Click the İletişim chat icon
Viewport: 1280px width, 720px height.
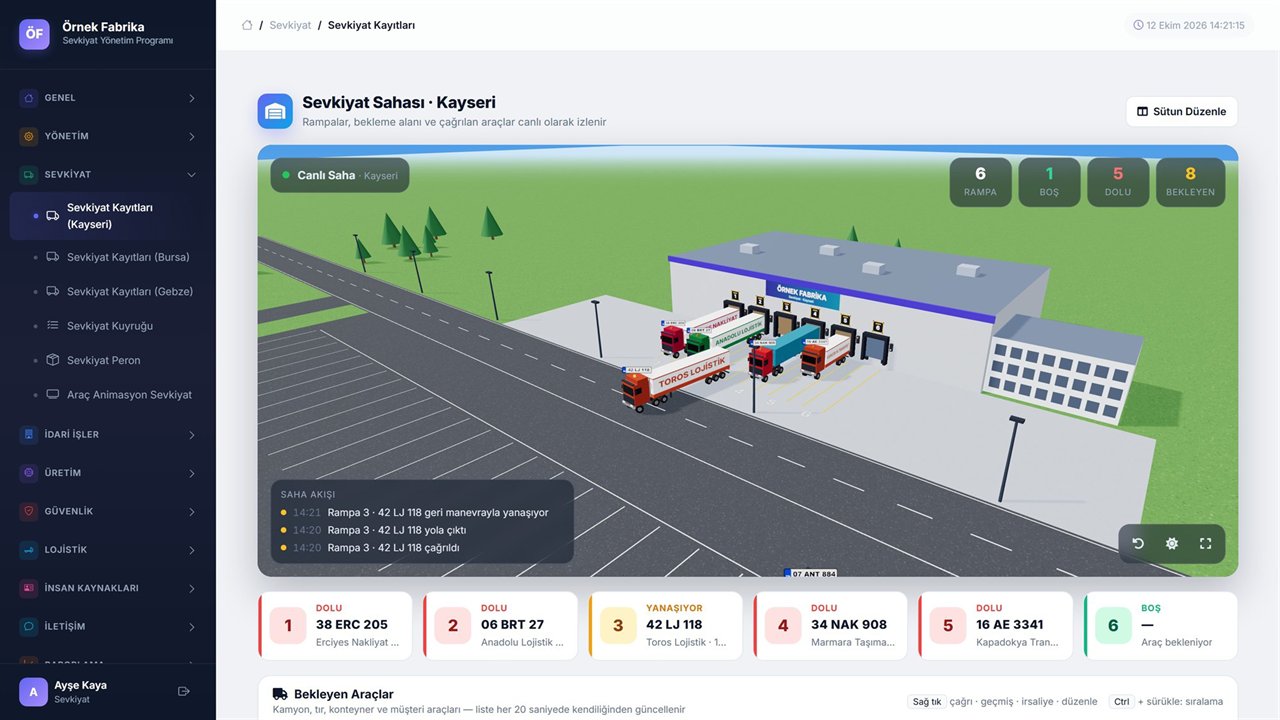tap(28, 627)
